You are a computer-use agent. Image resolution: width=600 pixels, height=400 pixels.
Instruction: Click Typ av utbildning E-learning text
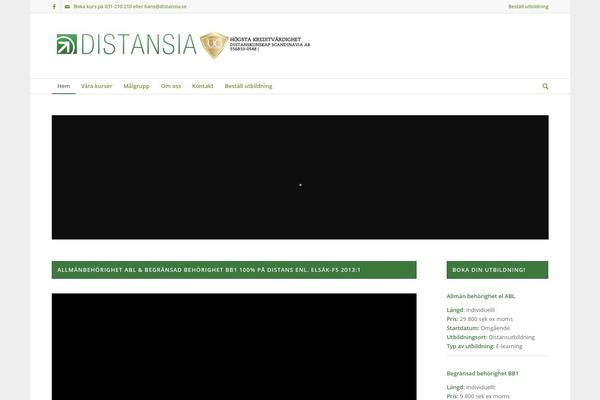point(484,346)
